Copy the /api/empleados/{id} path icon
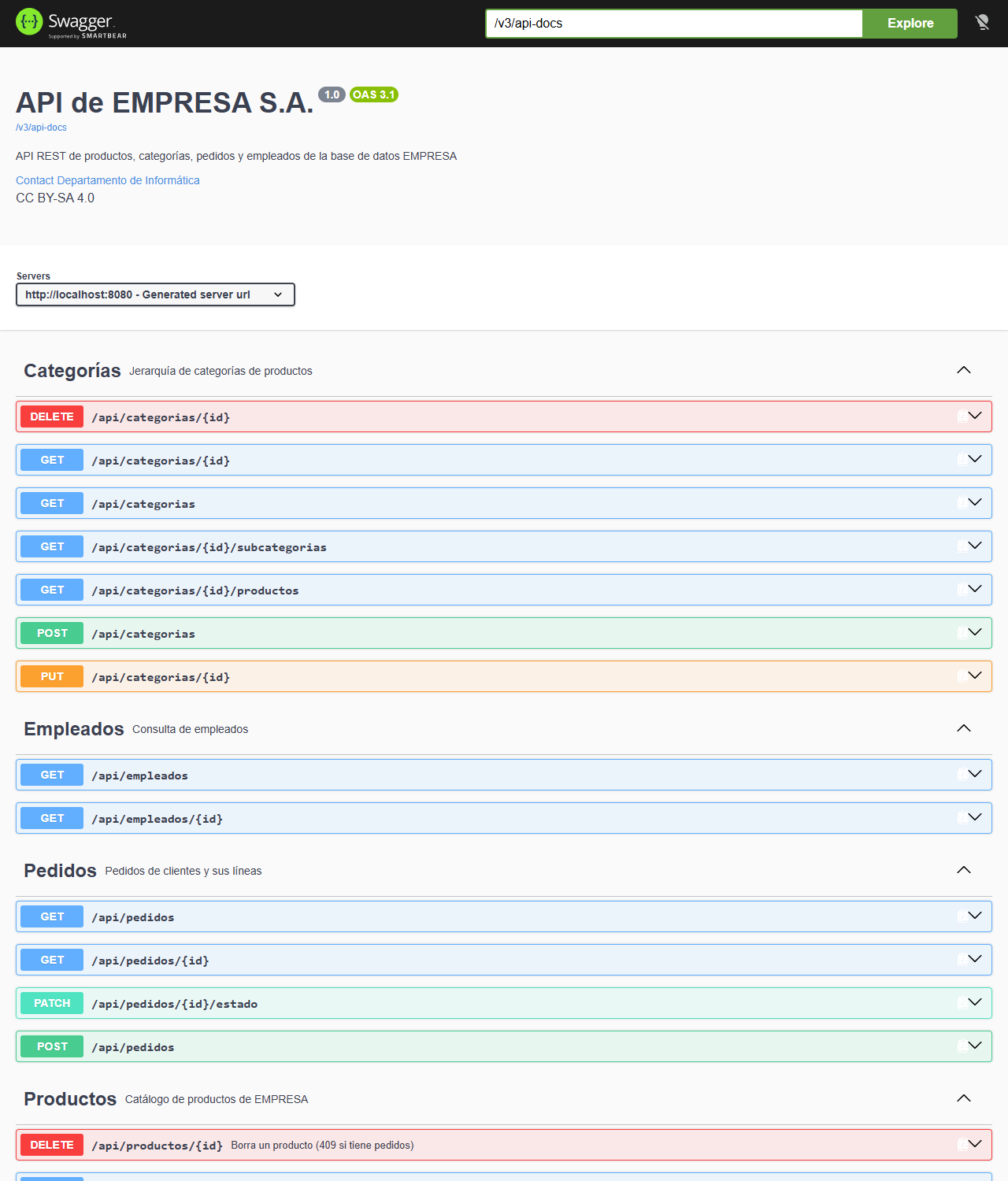 pos(962,818)
